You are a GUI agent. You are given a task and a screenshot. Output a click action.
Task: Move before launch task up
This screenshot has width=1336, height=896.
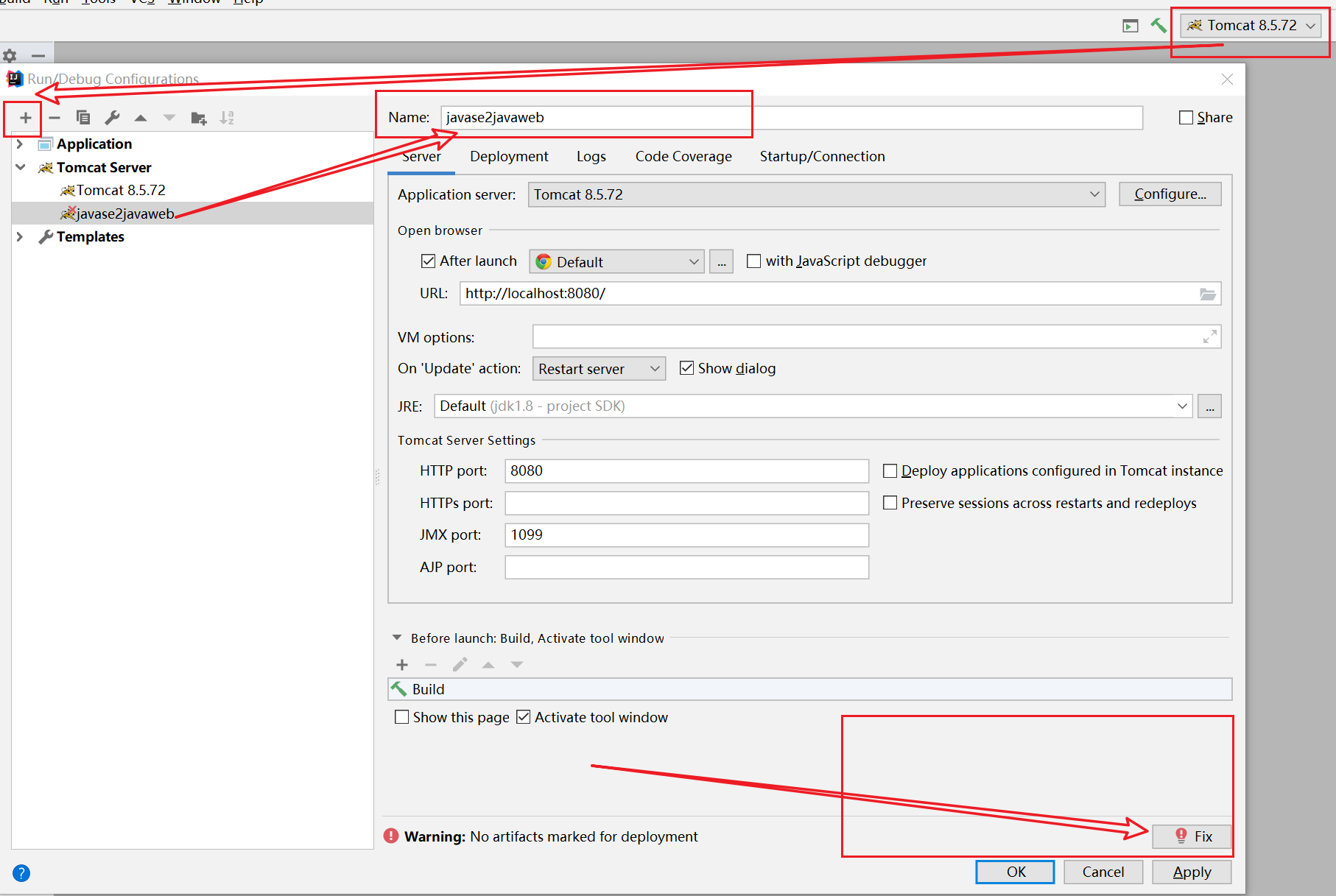pyautogui.click(x=488, y=665)
